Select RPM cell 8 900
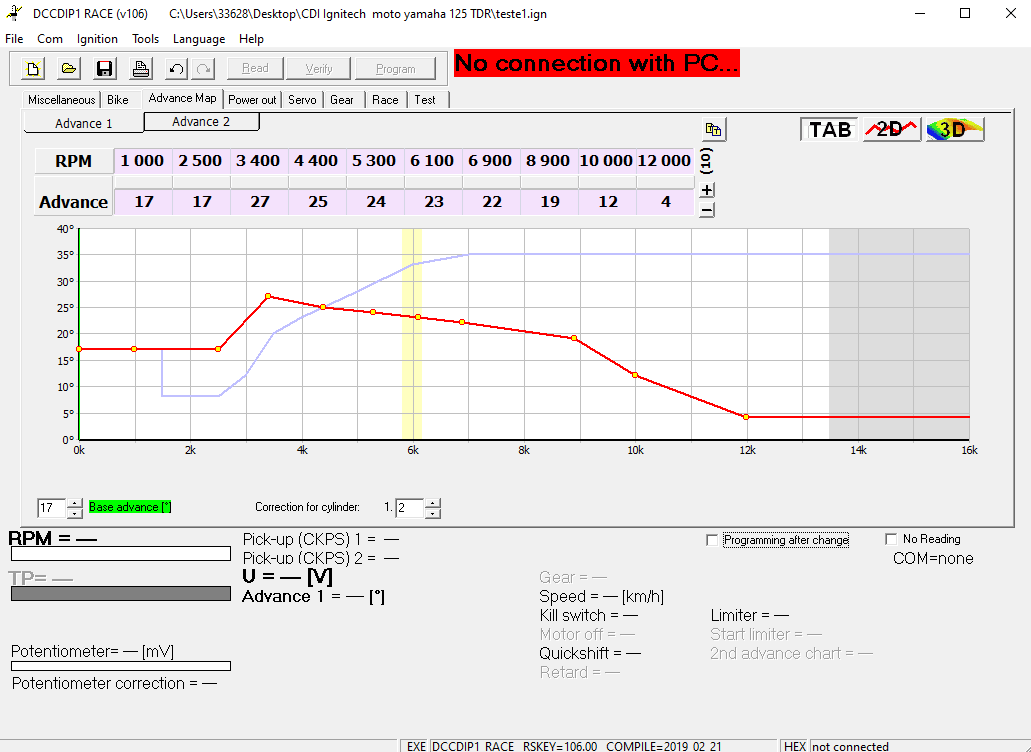Image resolution: width=1031 pixels, height=752 pixels. (548, 161)
